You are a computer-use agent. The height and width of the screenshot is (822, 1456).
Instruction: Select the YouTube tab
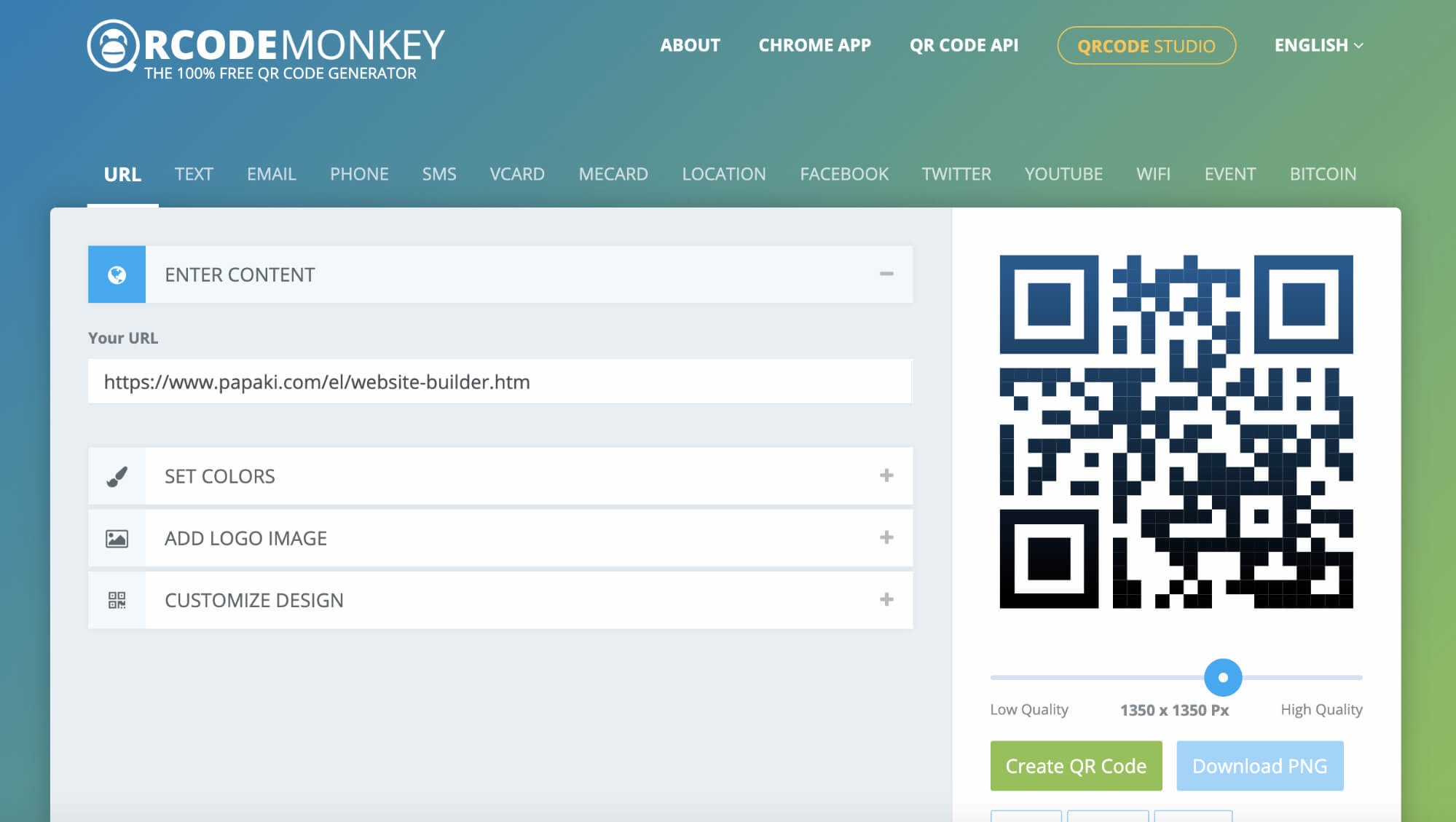pyautogui.click(x=1063, y=174)
